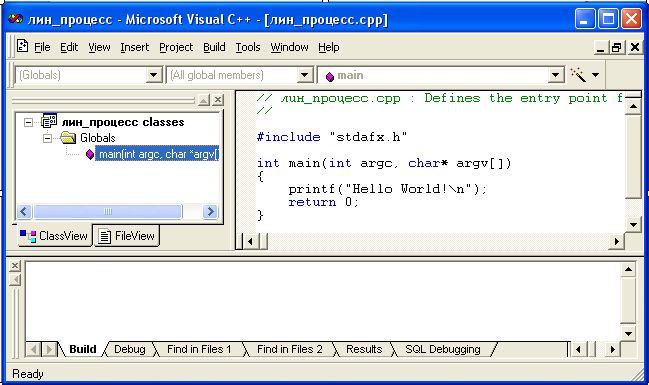Click the Visual C++ title bar app icon
Image resolution: width=649 pixels, height=385 pixels.
pos(15,19)
